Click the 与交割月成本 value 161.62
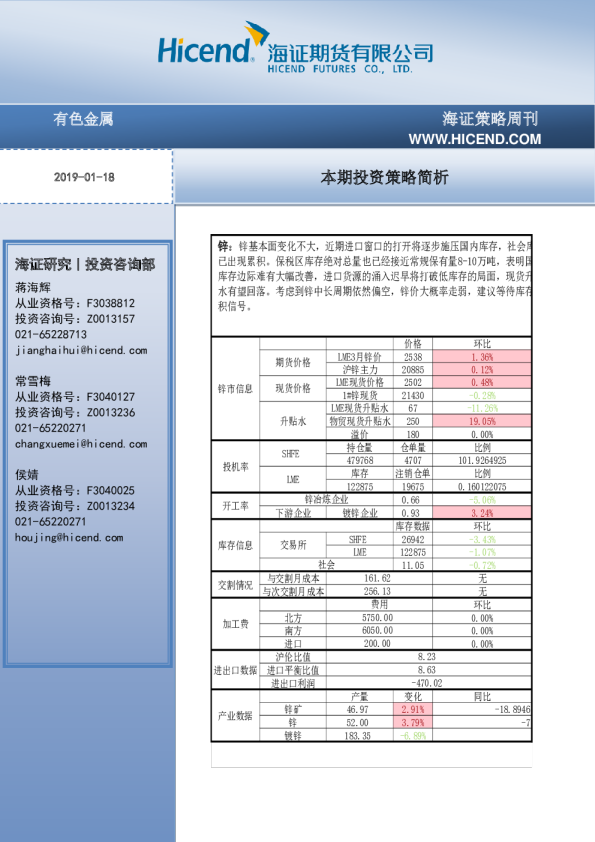The image size is (595, 842). point(377,578)
